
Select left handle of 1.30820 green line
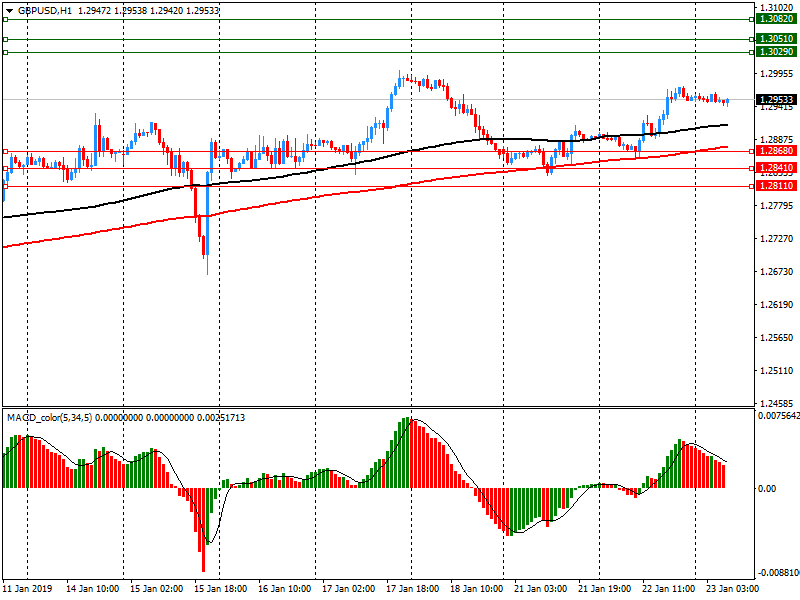(5, 19)
